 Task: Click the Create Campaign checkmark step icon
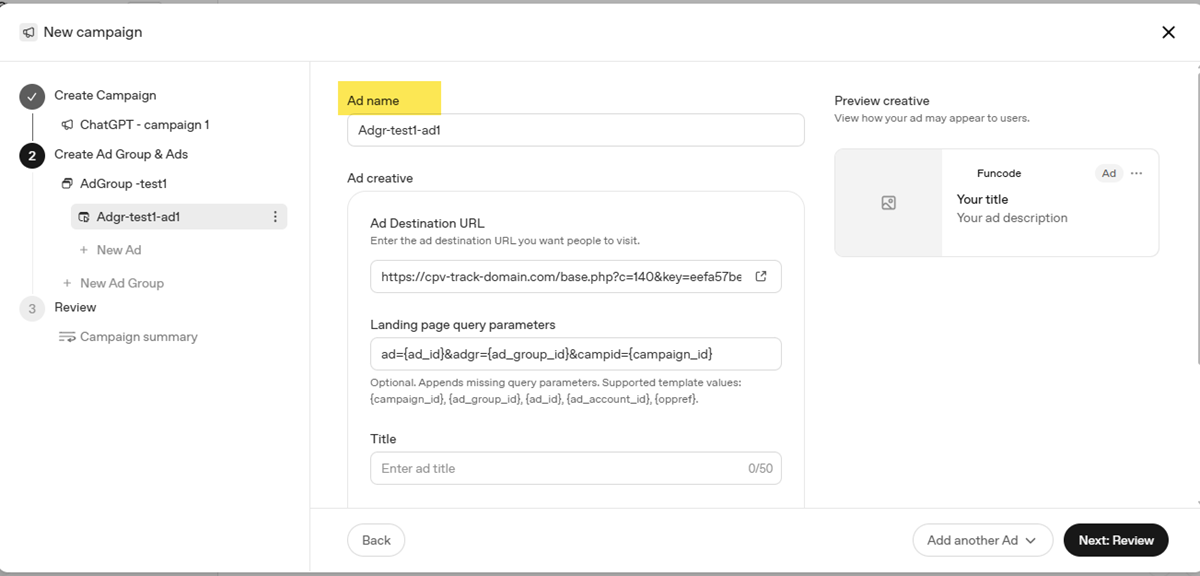[x=32, y=97]
